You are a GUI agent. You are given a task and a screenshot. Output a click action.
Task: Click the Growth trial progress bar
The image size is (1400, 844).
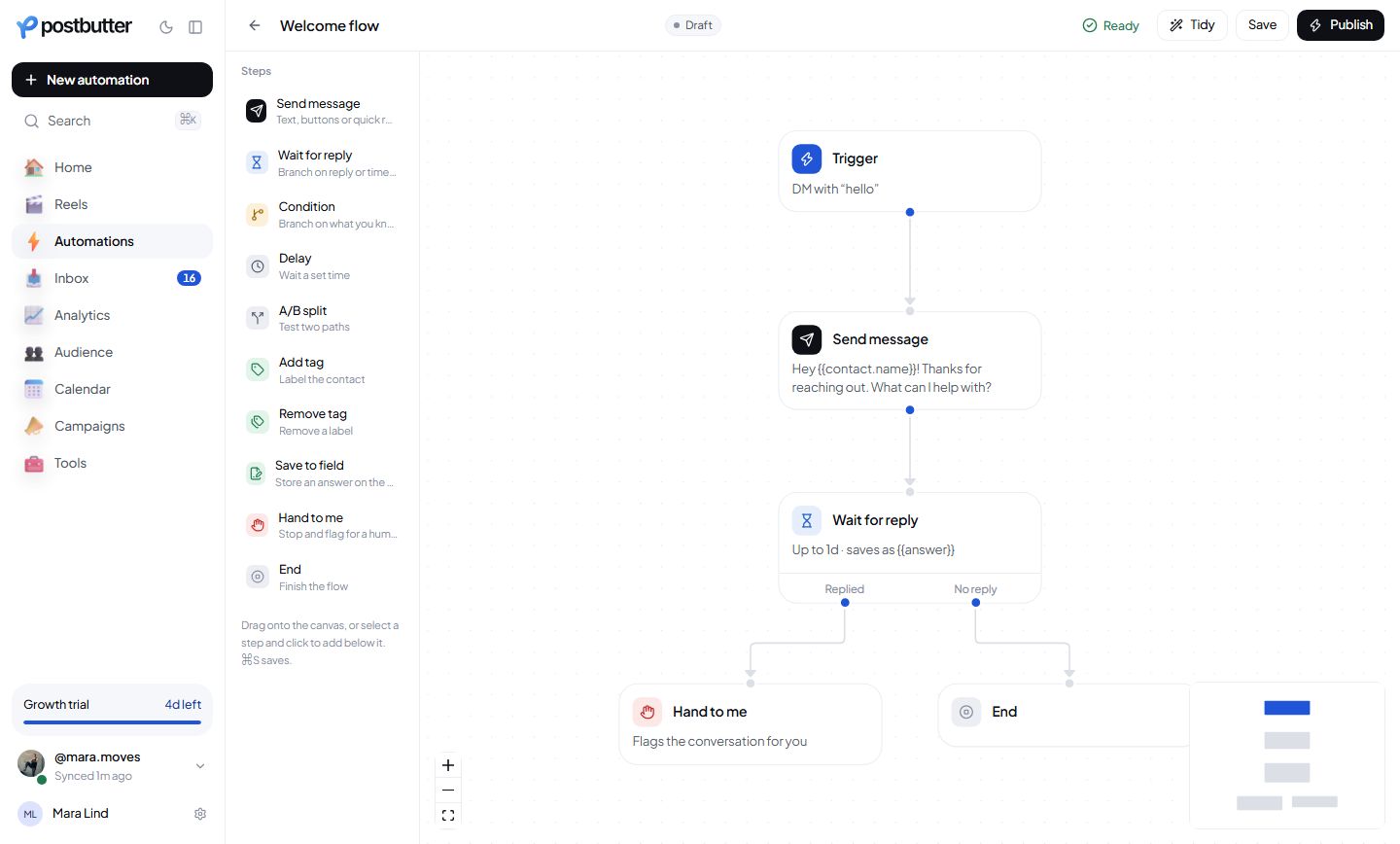[112, 722]
